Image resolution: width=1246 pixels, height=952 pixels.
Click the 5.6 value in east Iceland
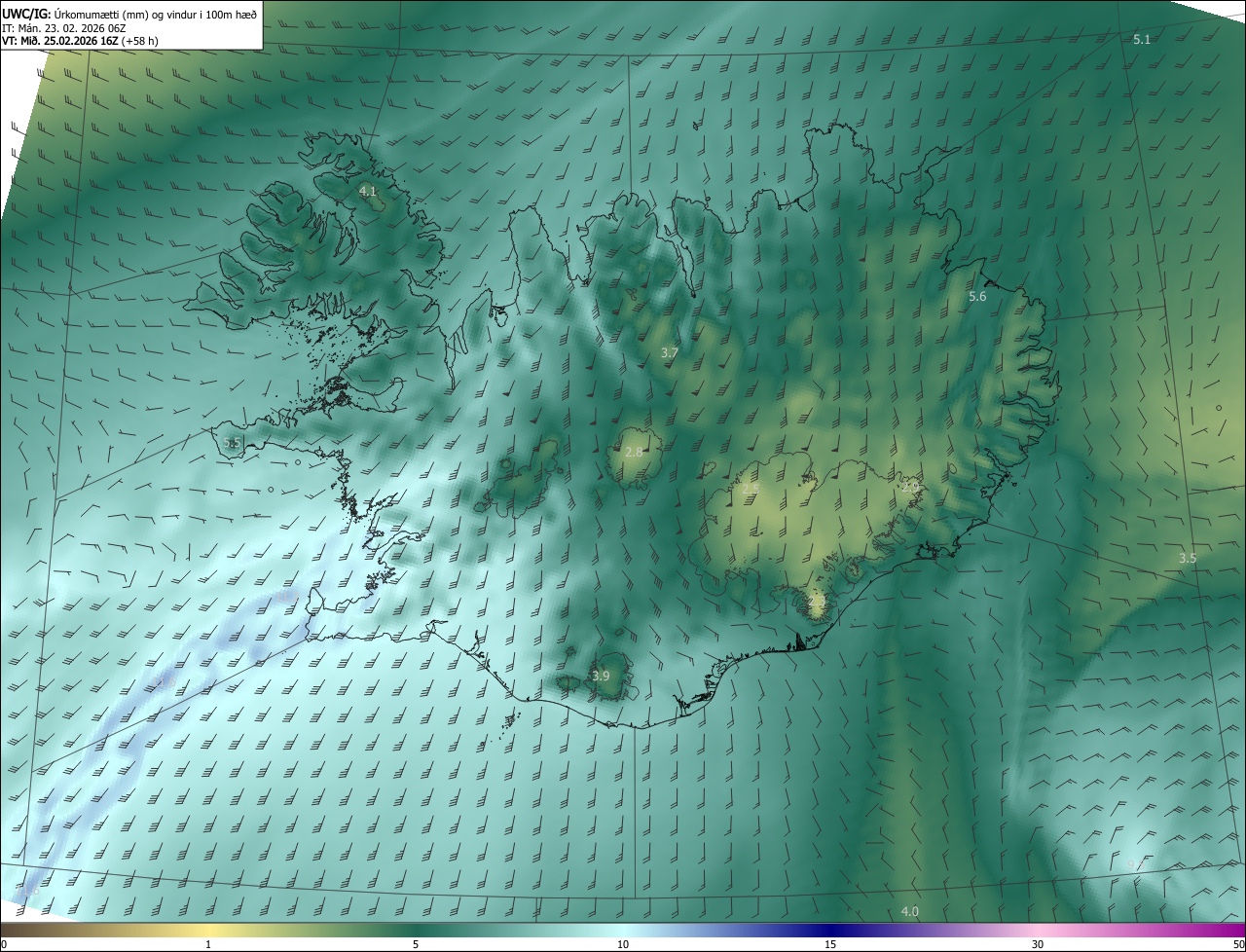tap(977, 296)
